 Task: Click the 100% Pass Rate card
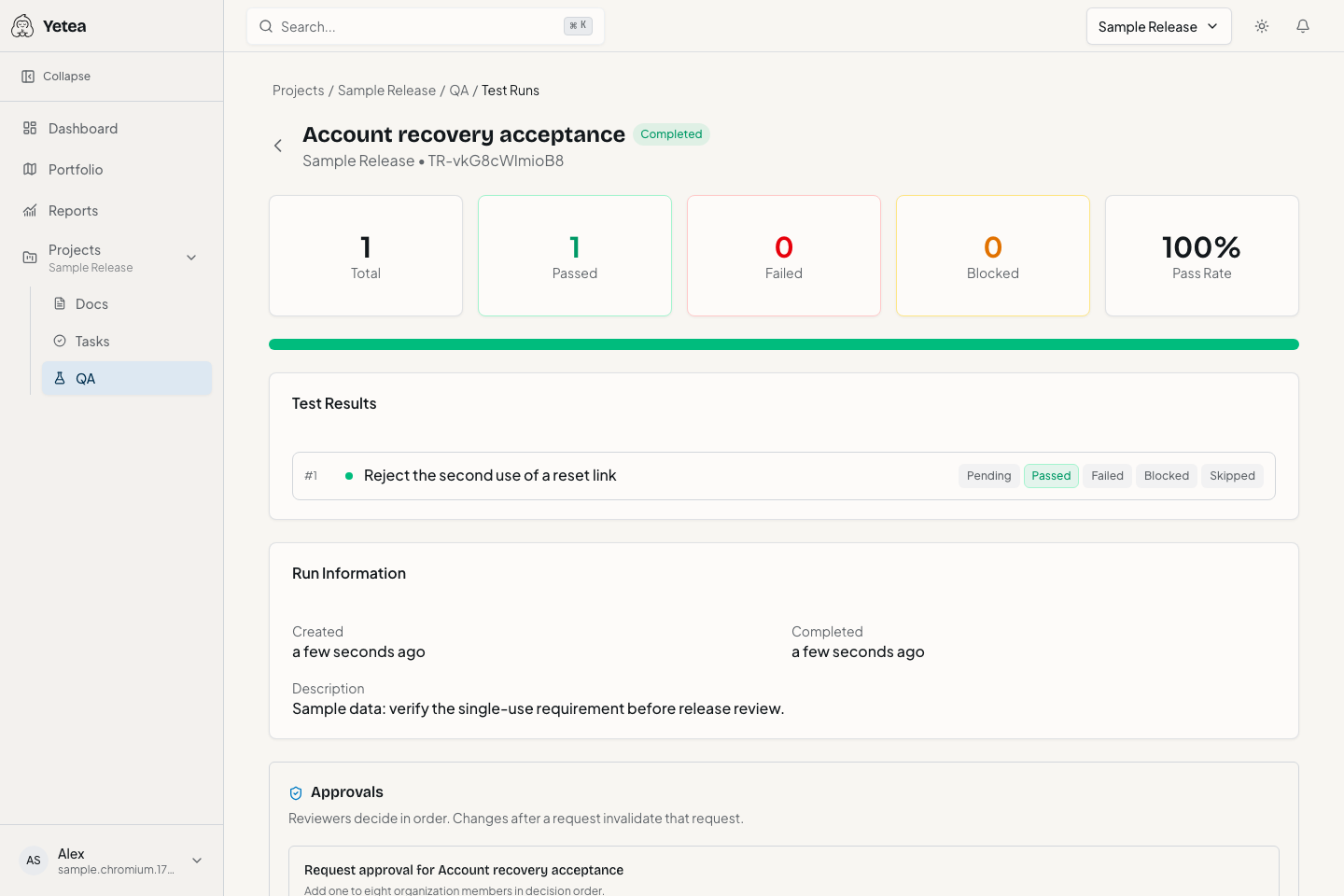click(1202, 256)
